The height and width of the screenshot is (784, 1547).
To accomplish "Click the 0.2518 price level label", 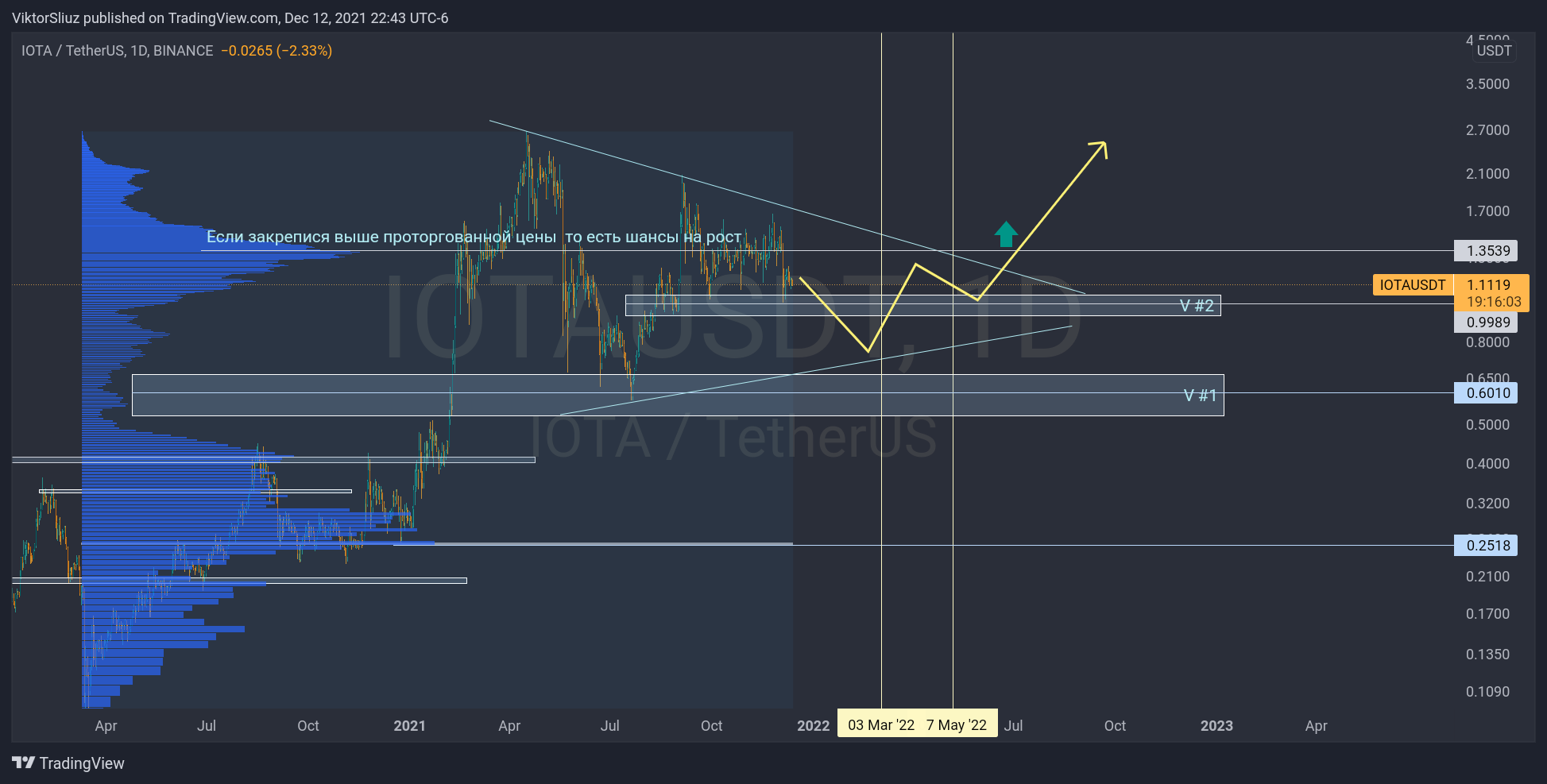I will pos(1486,546).
